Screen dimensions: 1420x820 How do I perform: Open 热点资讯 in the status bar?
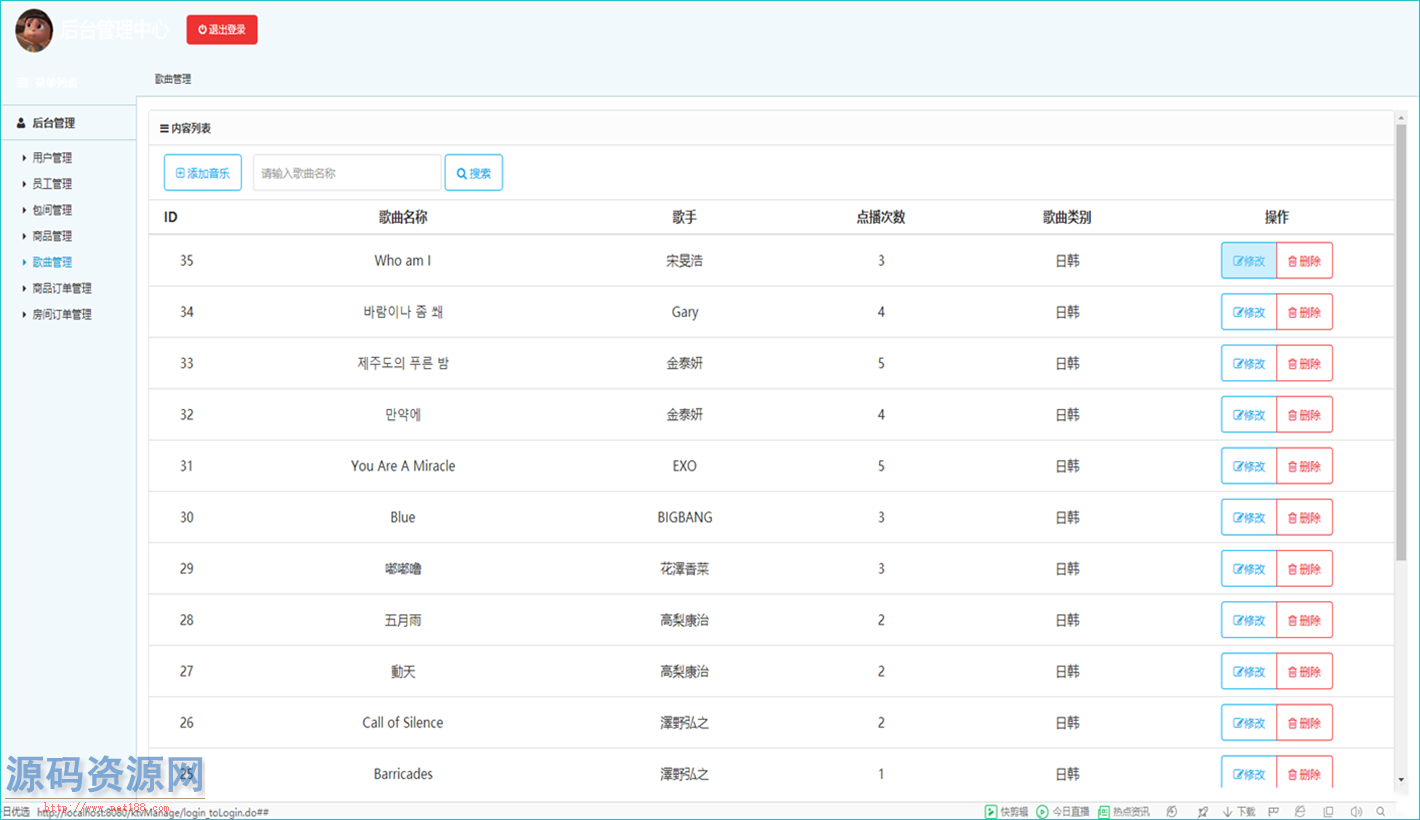pos(1124,812)
